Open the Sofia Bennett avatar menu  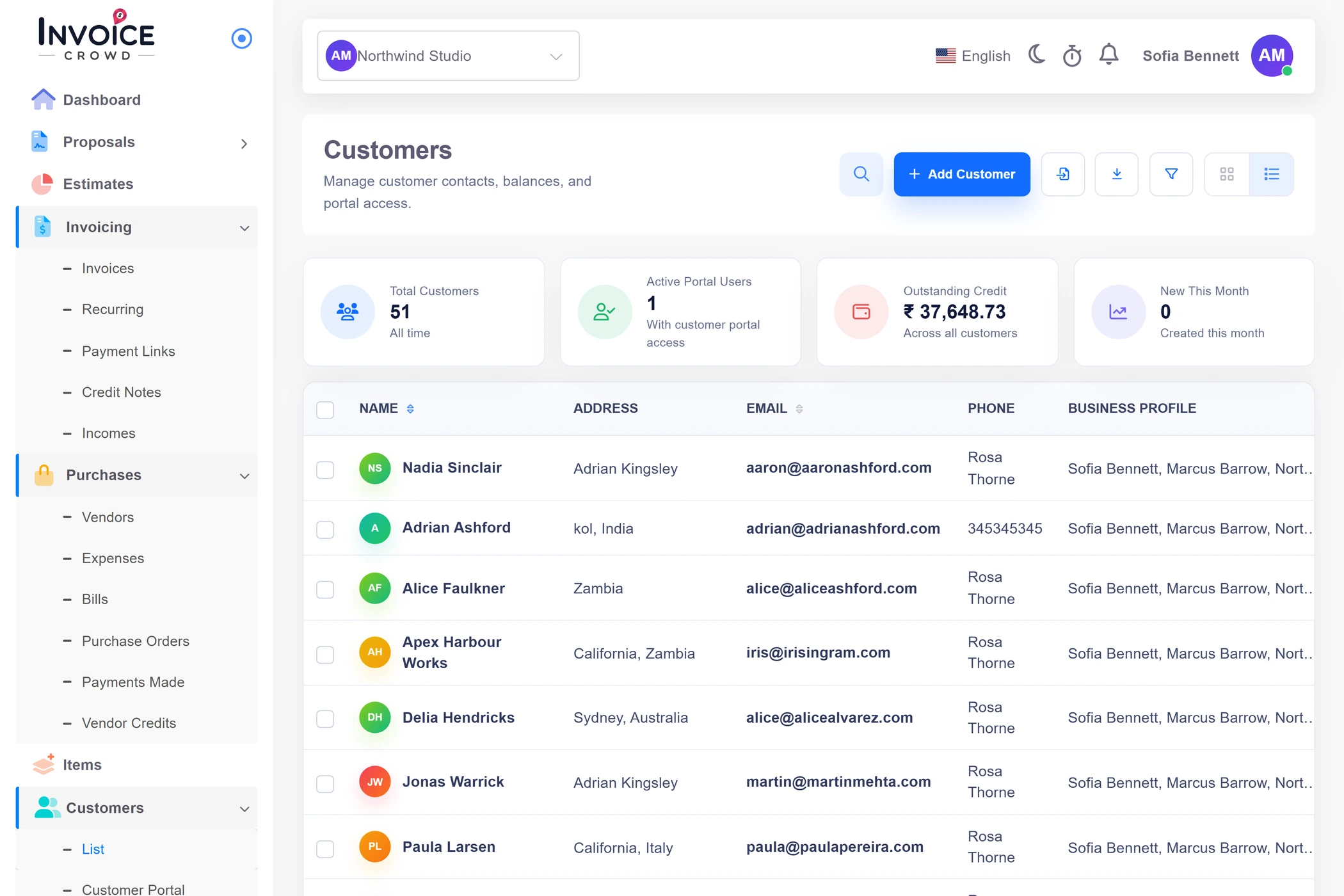pyautogui.click(x=1272, y=56)
